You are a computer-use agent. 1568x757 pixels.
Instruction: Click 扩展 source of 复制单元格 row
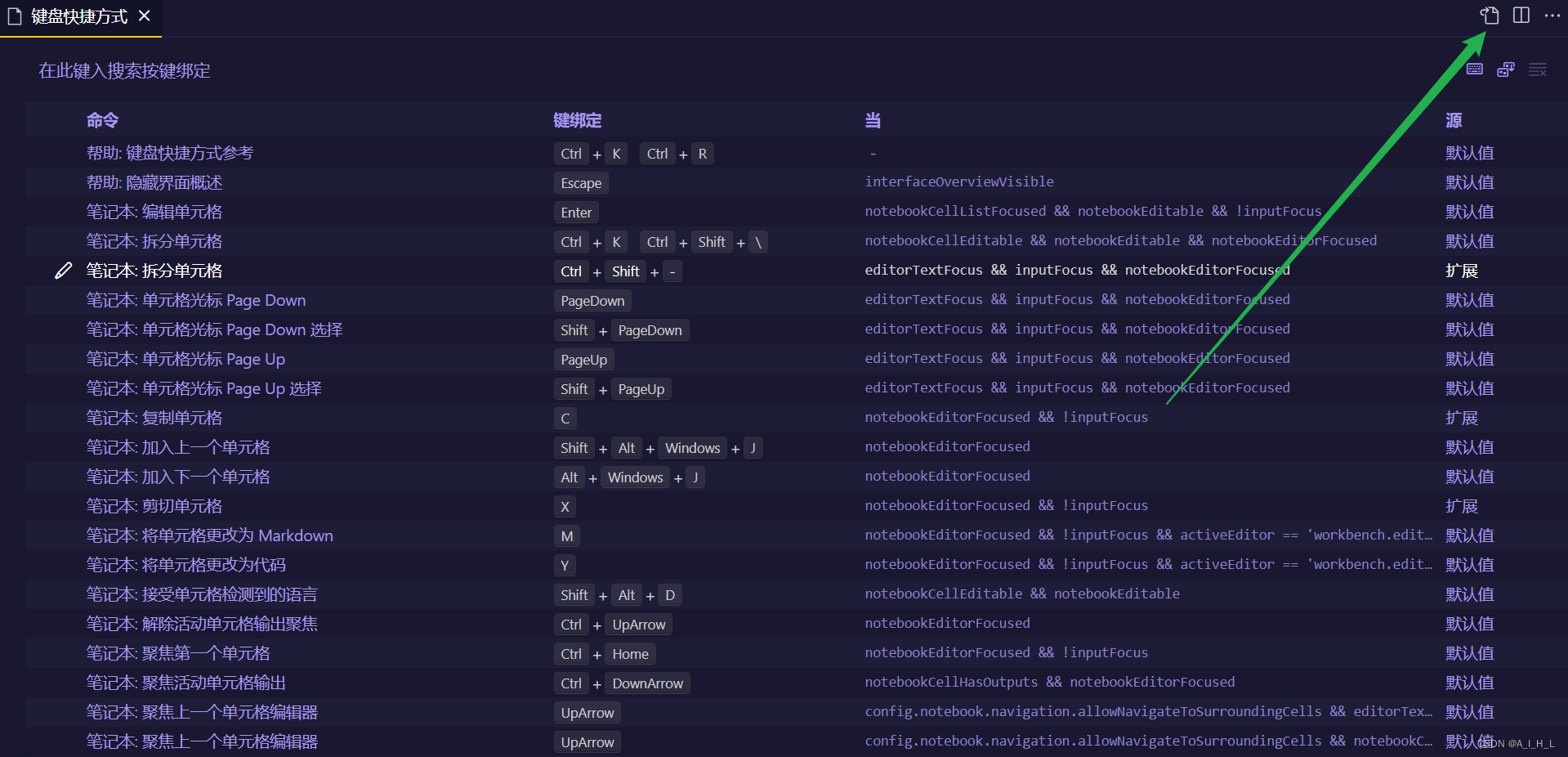[1462, 418]
